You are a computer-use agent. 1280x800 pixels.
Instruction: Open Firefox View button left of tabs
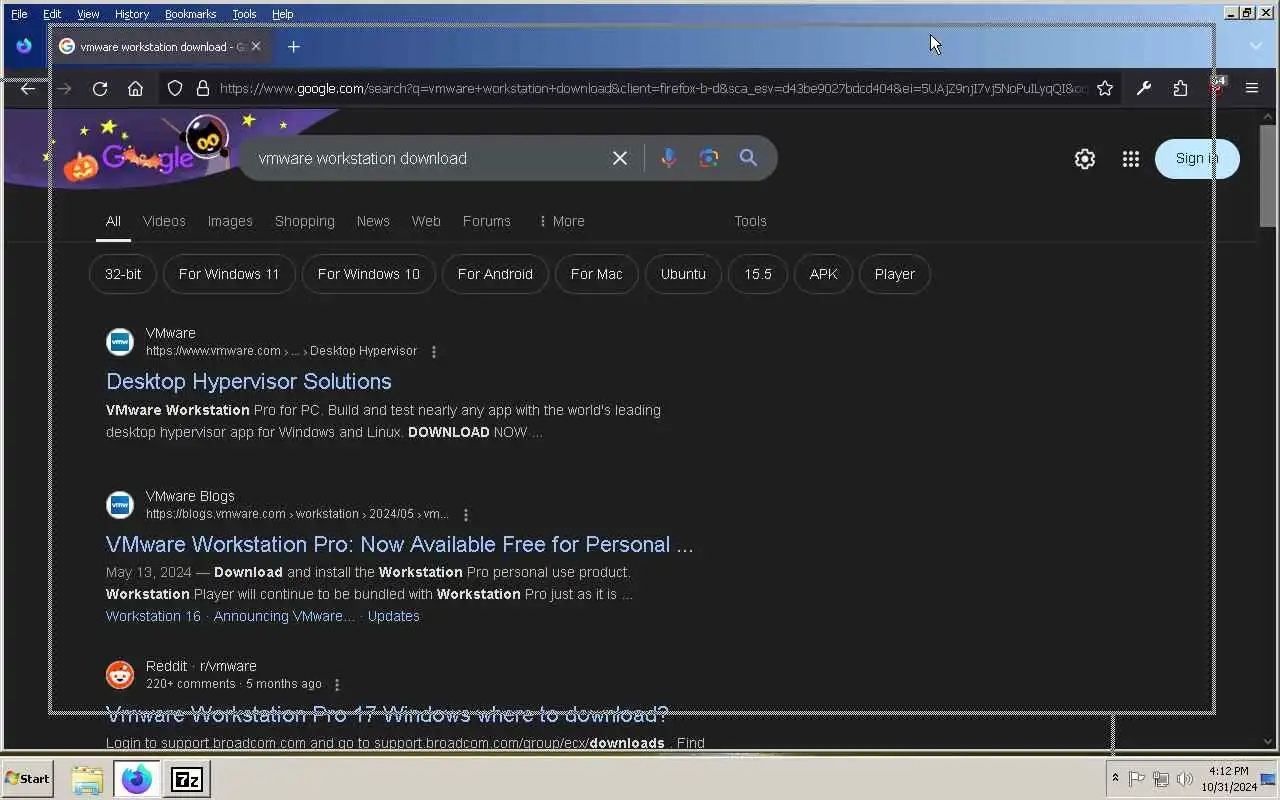pos(24,46)
